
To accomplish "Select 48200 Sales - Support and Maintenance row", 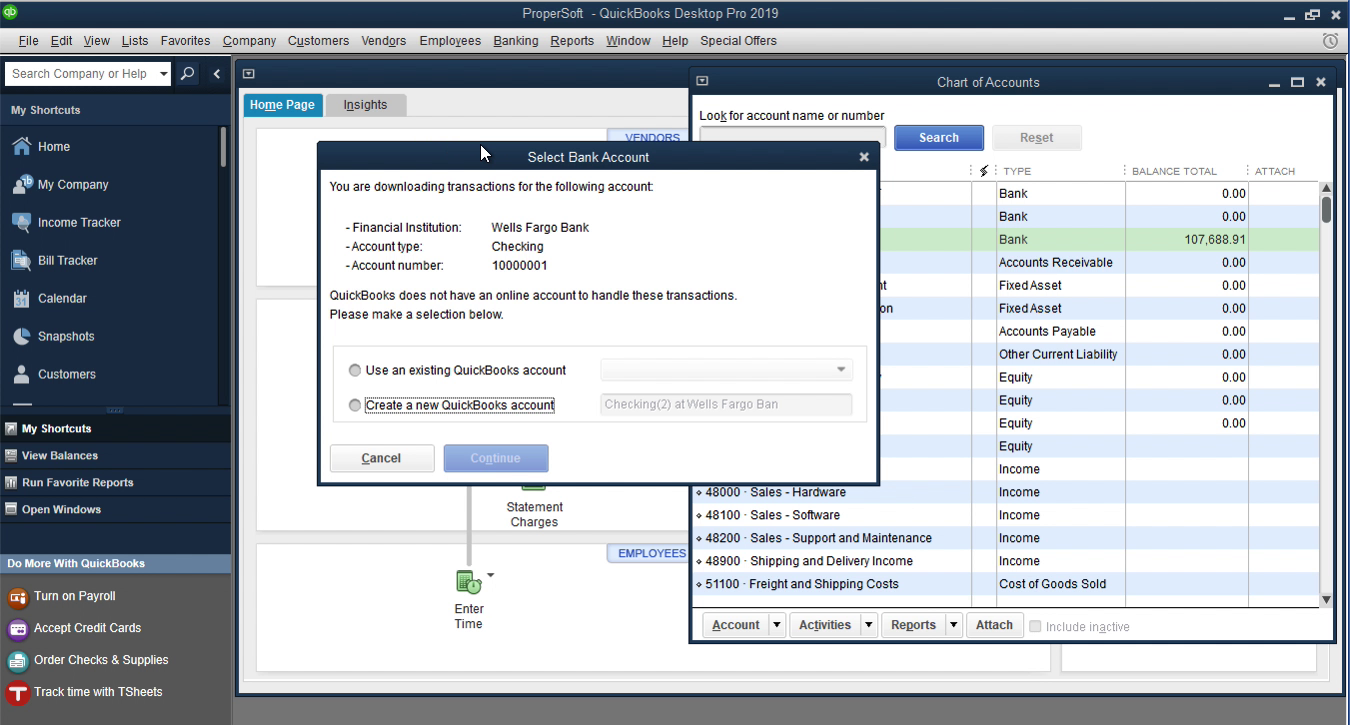I will (x=1005, y=538).
